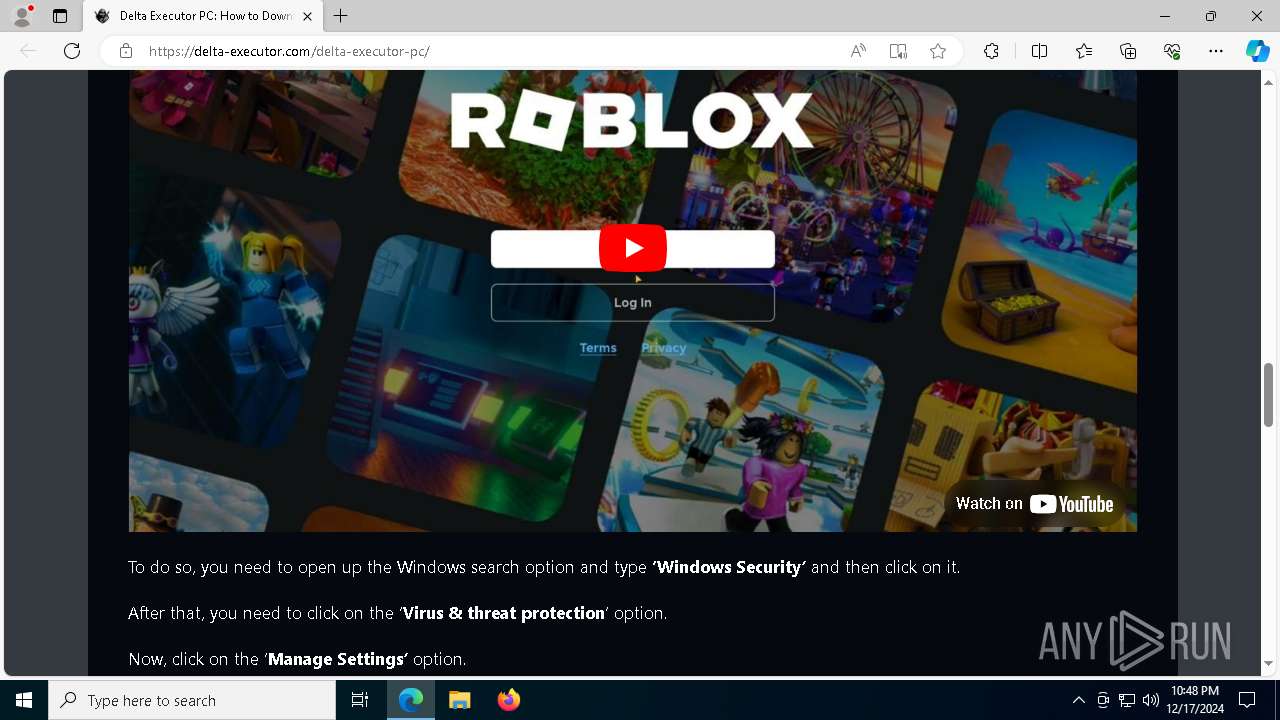Open Copilot sidebar
Screen dimensions: 1280x720
(x=1257, y=51)
